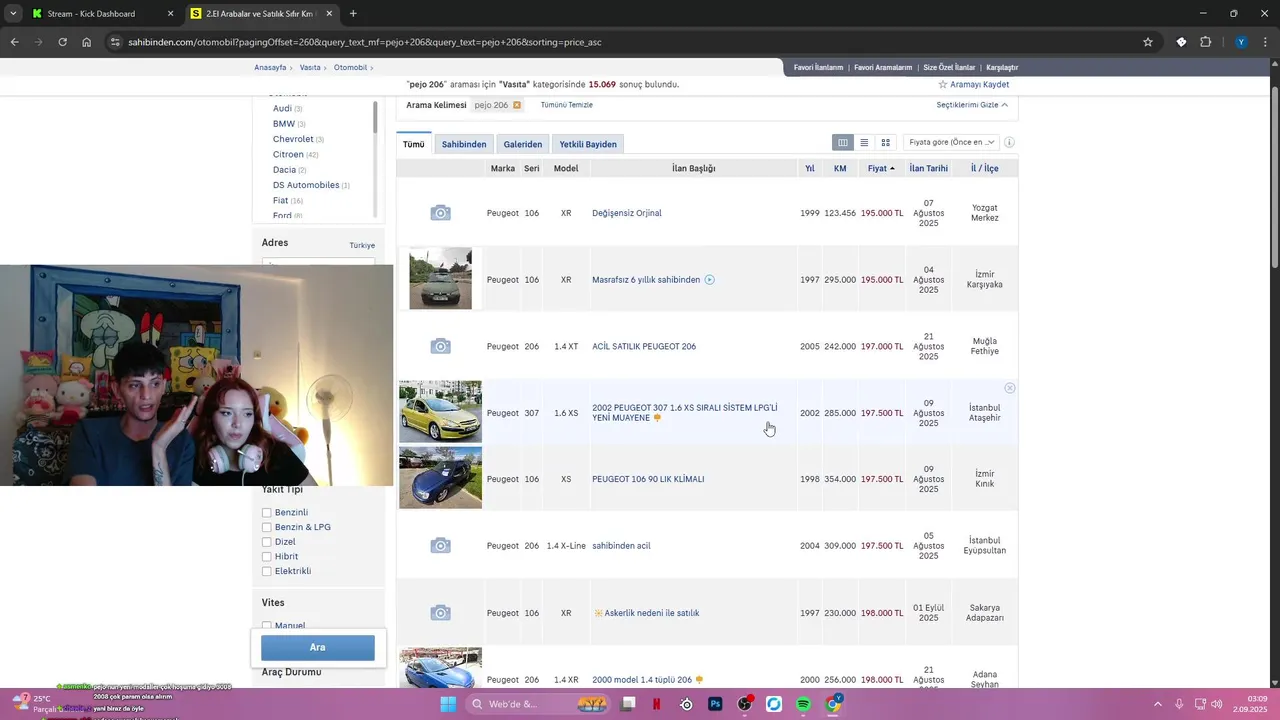Filter by Chevrolet brand

coord(293,139)
